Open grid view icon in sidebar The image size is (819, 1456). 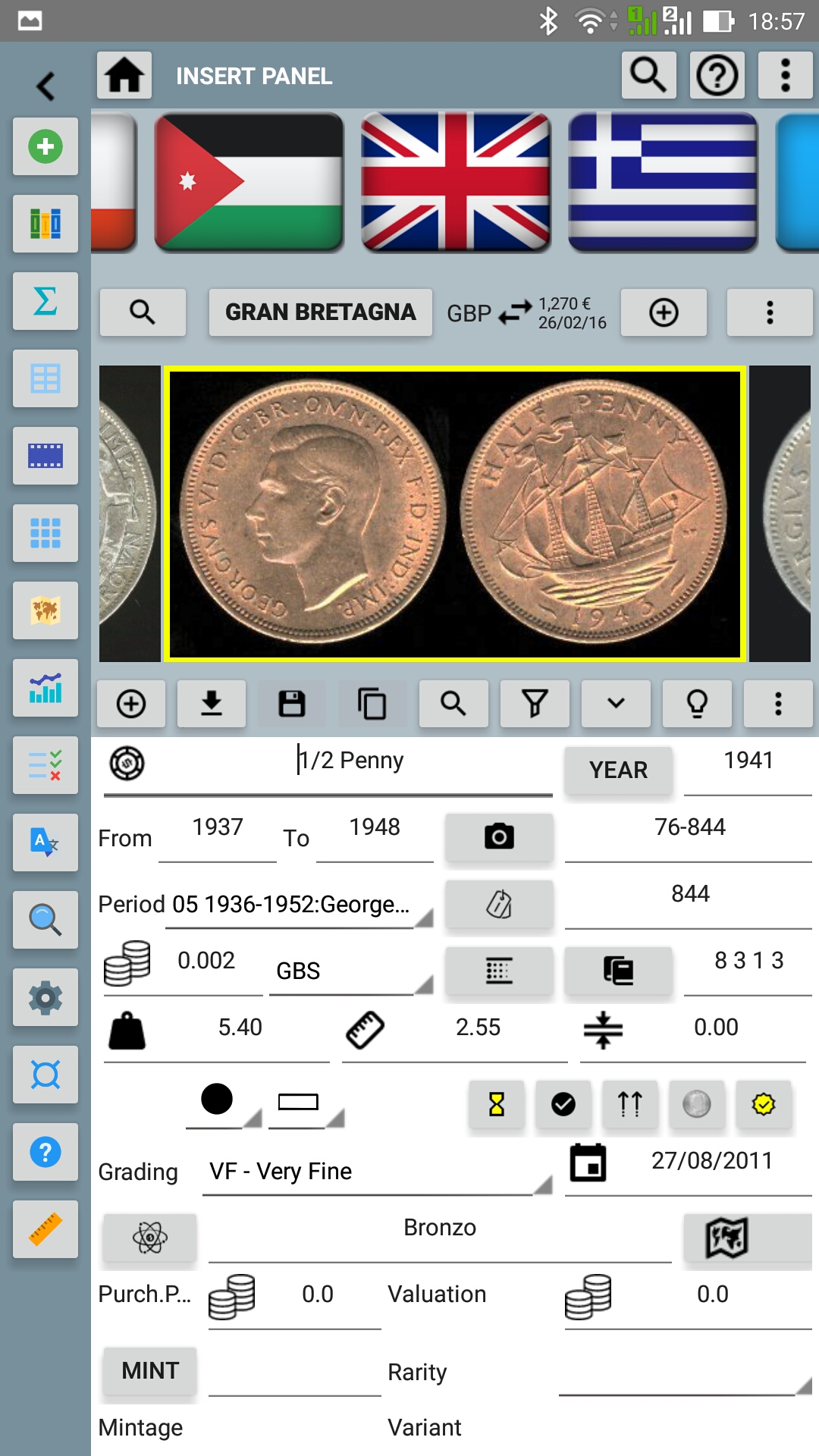coord(45,533)
